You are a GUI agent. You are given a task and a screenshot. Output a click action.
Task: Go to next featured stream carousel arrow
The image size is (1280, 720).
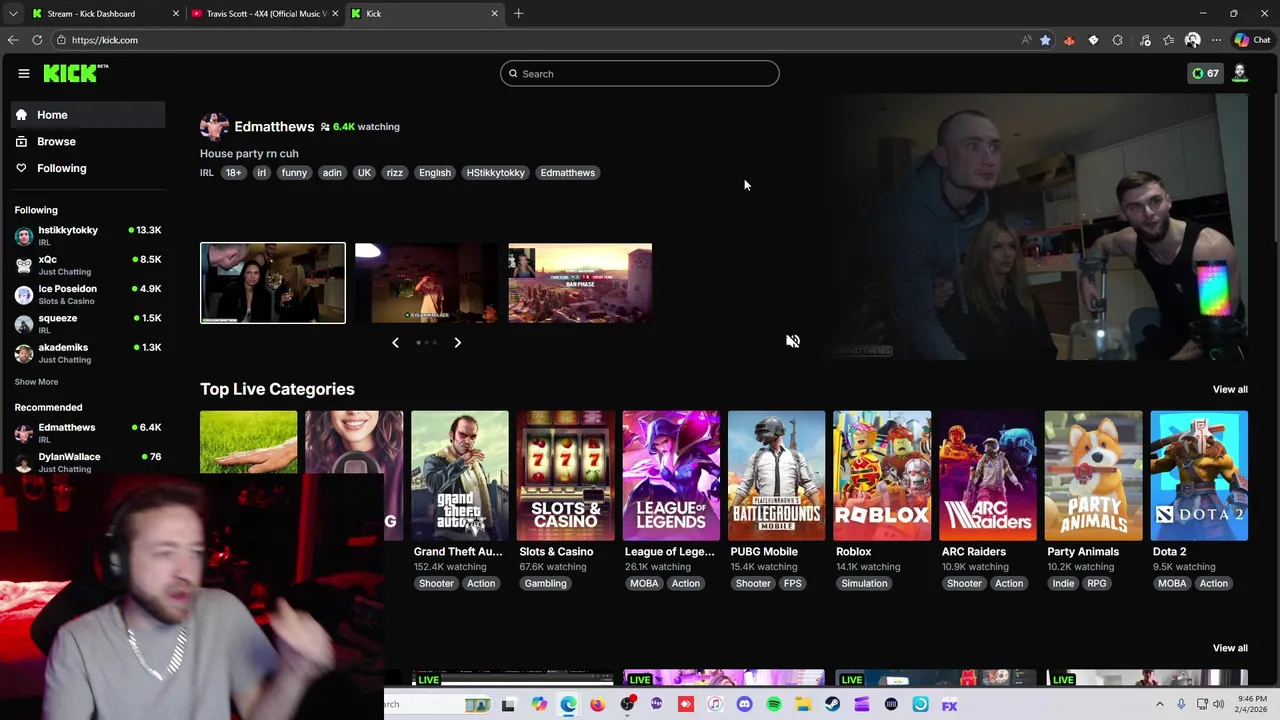tap(457, 342)
